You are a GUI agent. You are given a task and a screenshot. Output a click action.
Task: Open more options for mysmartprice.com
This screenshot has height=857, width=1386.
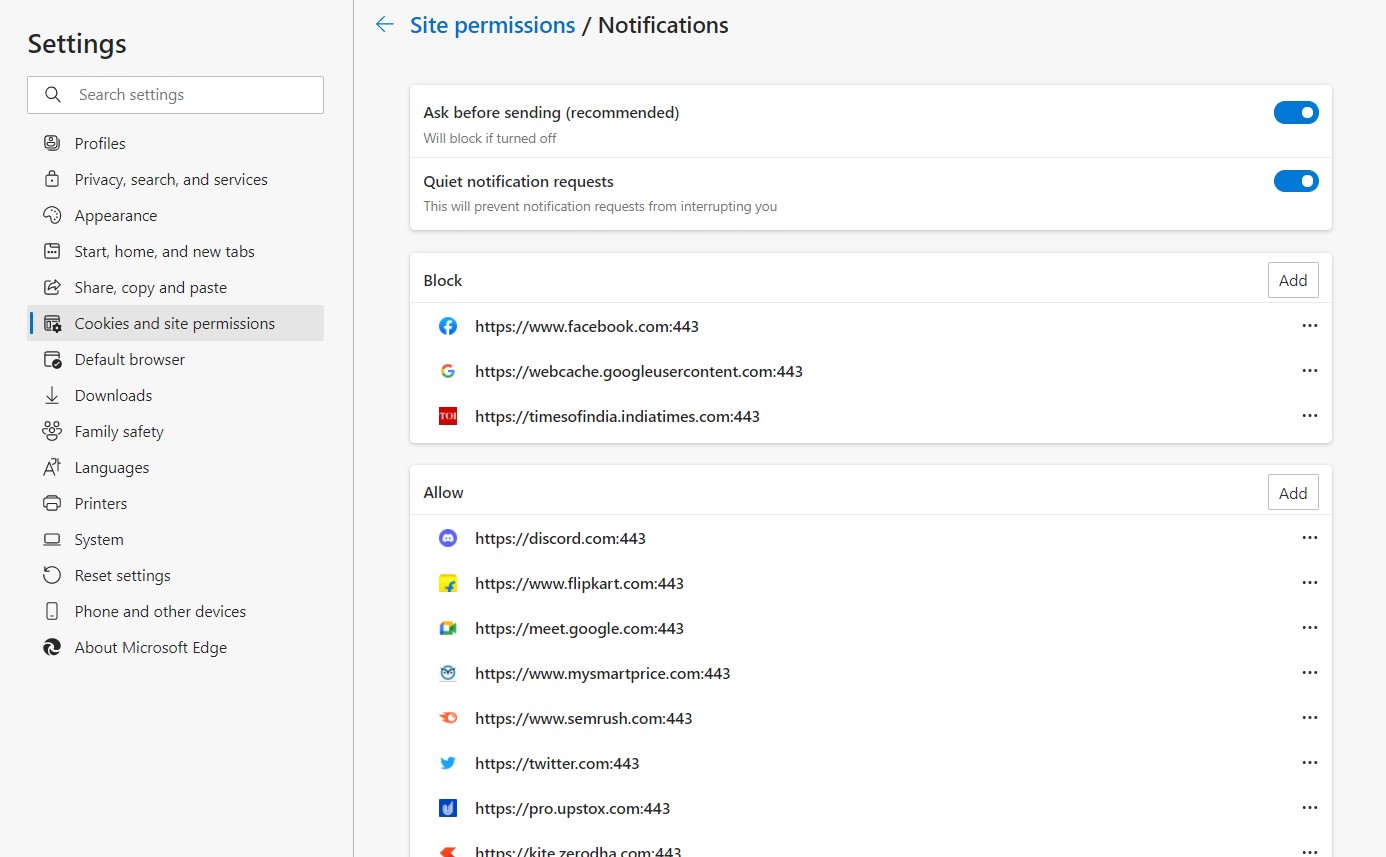coord(1310,673)
